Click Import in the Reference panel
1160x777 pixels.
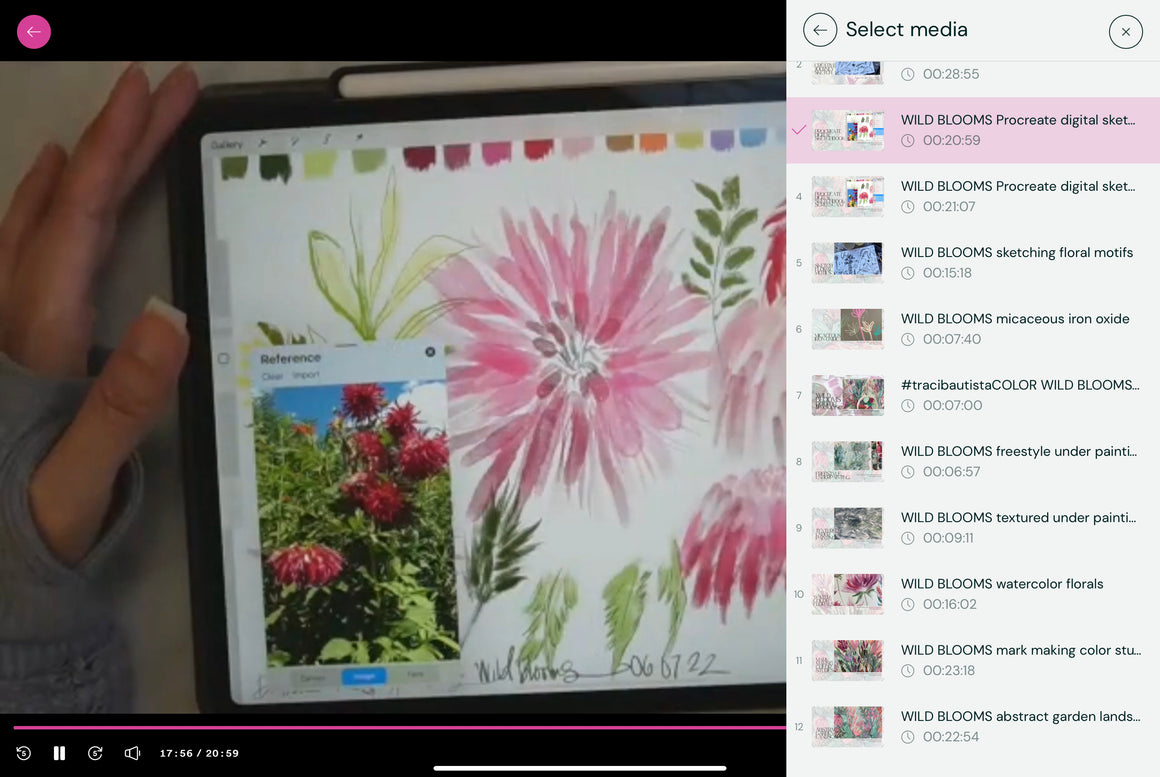305,374
